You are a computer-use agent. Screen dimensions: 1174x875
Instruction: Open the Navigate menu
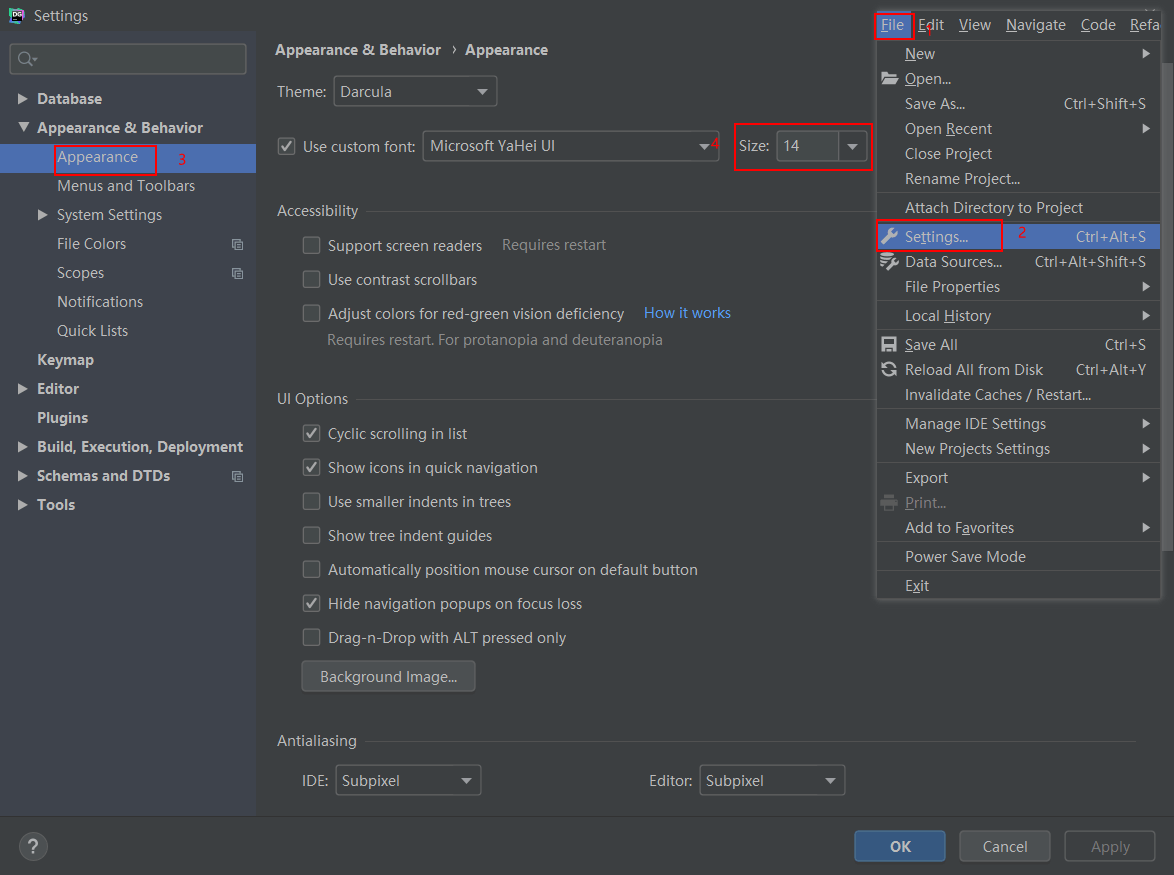1035,25
